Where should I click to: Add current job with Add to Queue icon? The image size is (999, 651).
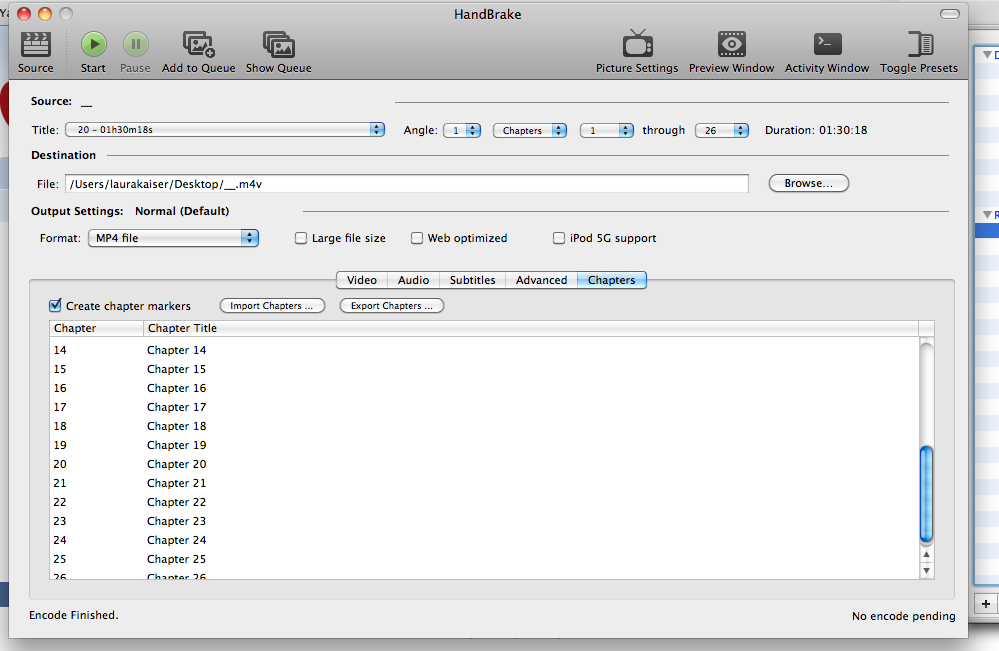tap(199, 44)
